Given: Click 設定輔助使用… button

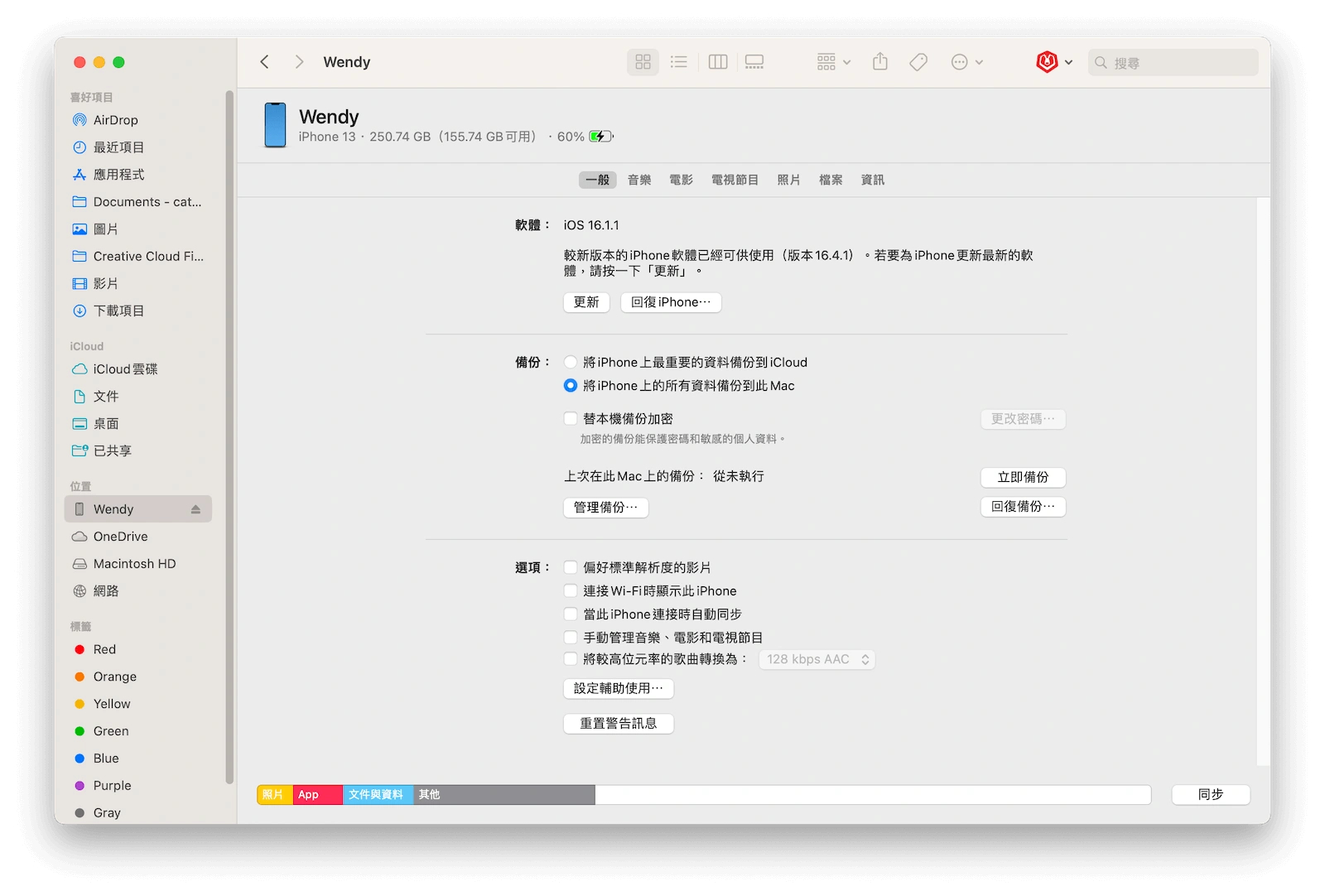Looking at the screenshot, I should click(x=619, y=688).
